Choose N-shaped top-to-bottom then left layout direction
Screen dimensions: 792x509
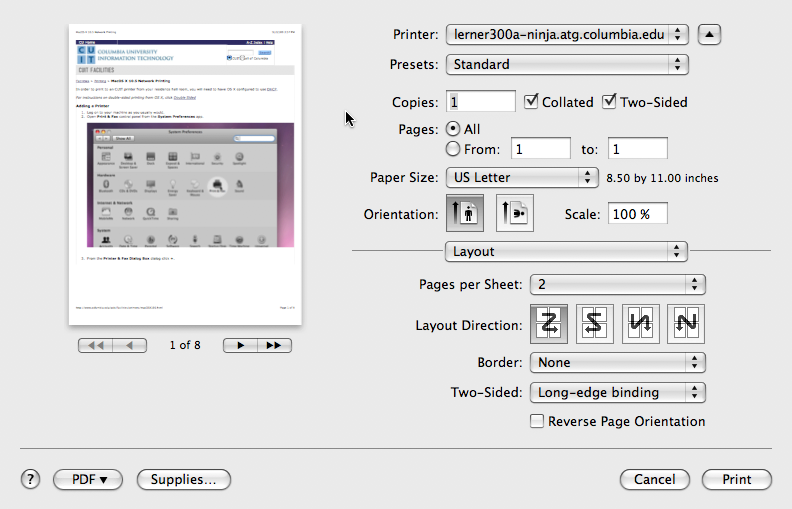(x=685, y=324)
